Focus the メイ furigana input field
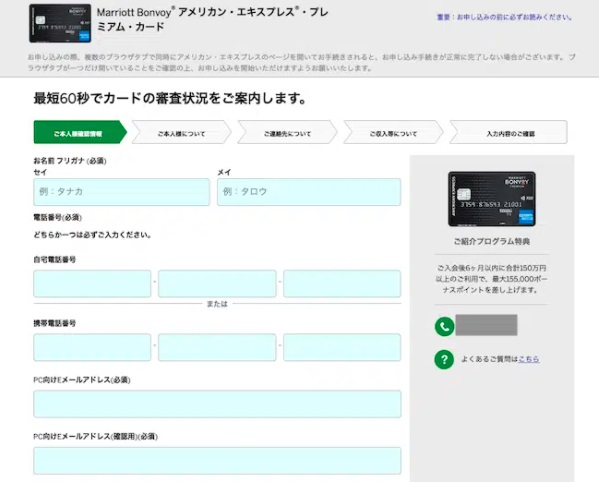599x485 pixels. click(x=309, y=192)
